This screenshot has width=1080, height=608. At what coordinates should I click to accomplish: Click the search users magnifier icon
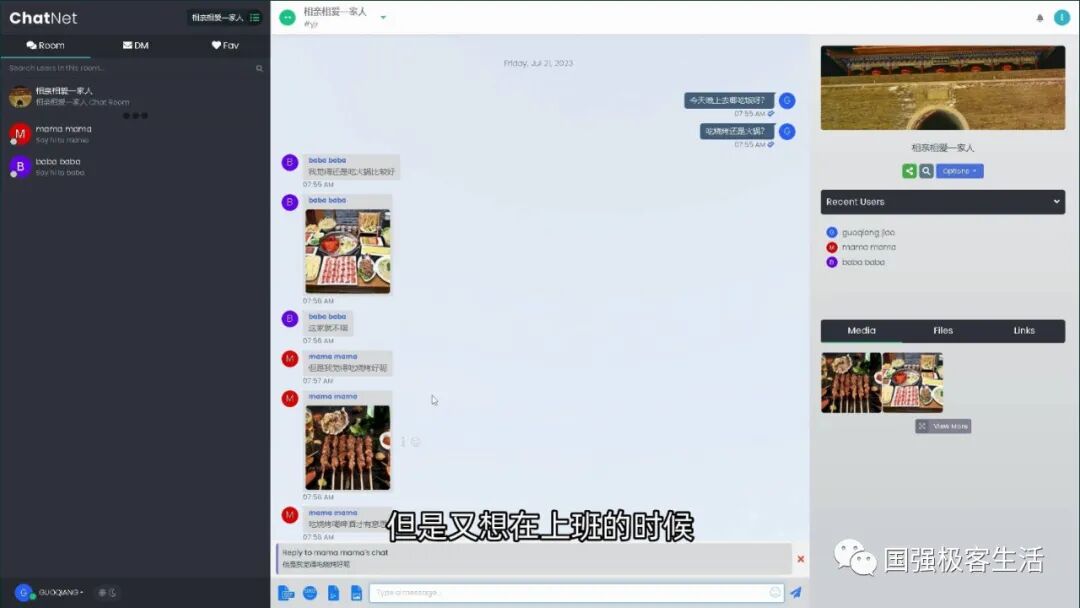point(259,68)
